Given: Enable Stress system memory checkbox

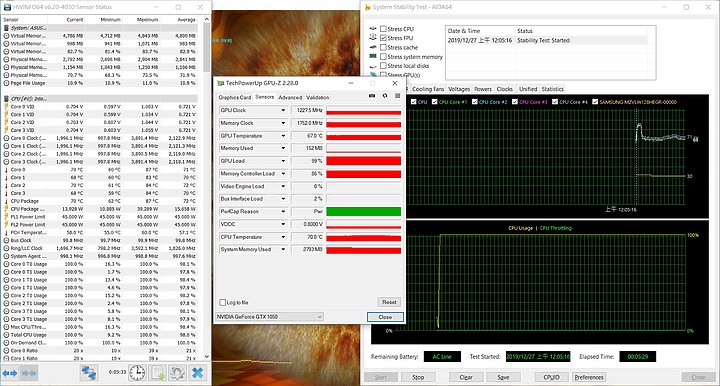Looking at the screenshot, I should (x=383, y=56).
